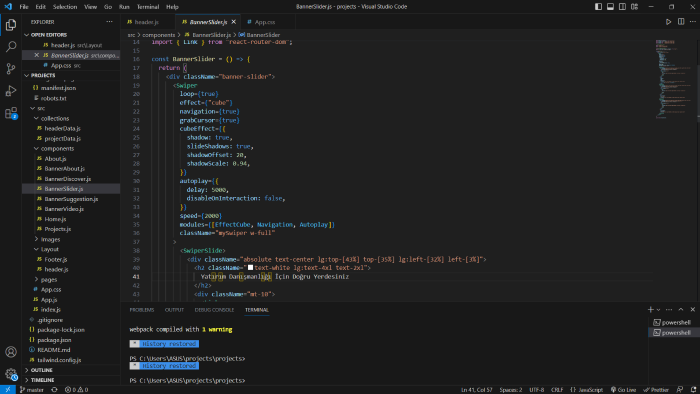Open notifications bell in status bar
The height and width of the screenshot is (394, 700).
pos(693,390)
